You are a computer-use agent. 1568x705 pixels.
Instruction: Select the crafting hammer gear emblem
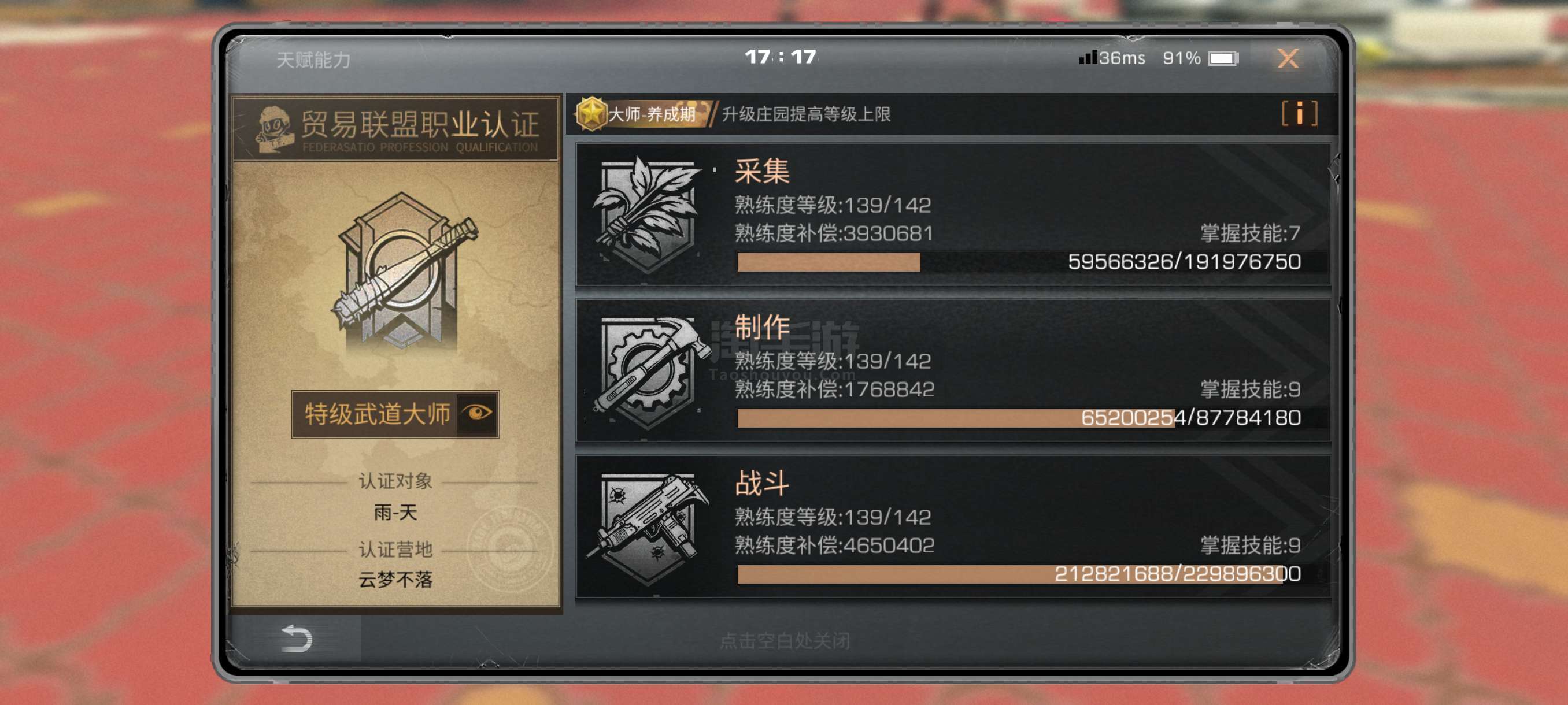coord(647,372)
